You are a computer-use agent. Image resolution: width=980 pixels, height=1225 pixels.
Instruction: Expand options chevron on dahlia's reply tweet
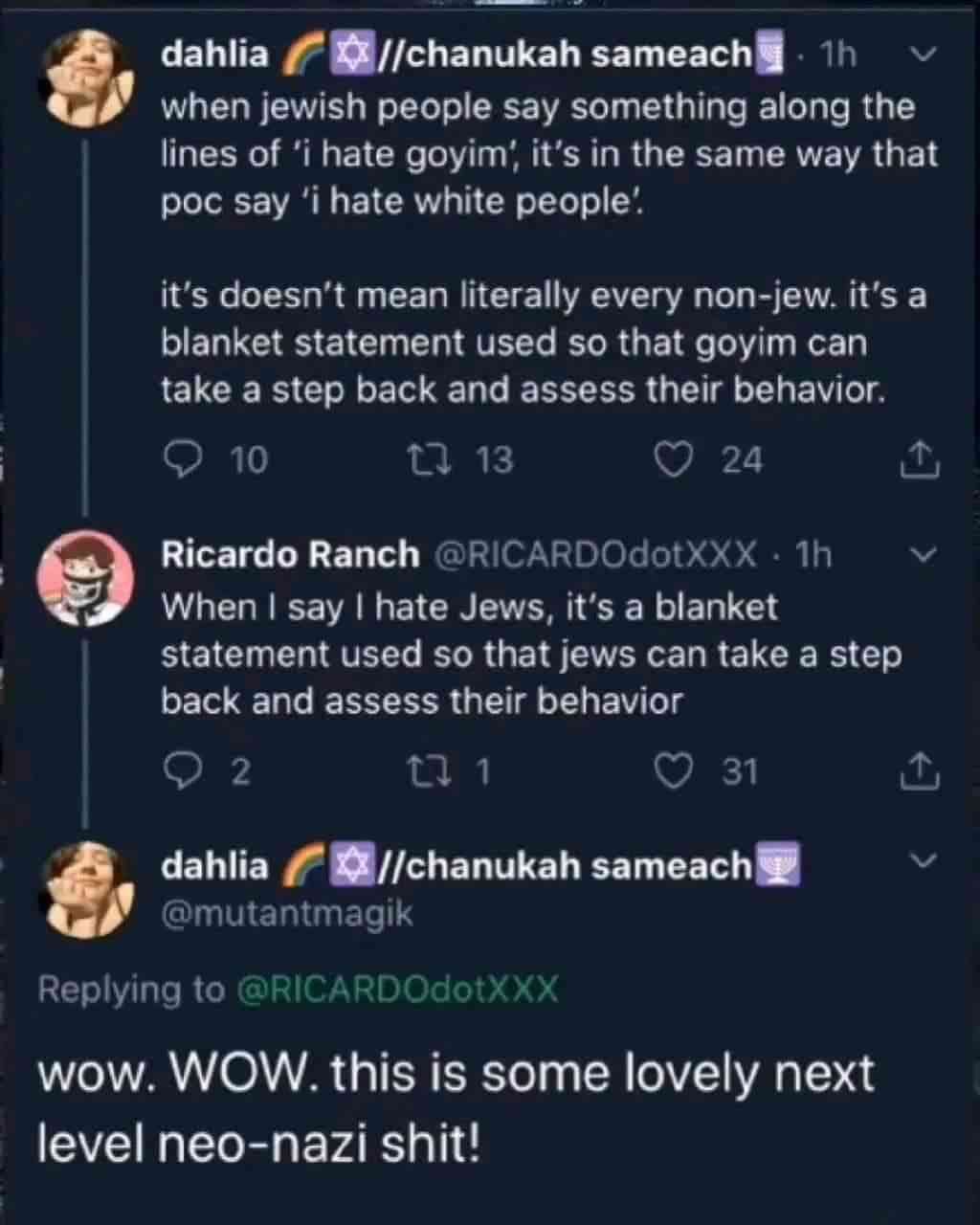point(922,862)
